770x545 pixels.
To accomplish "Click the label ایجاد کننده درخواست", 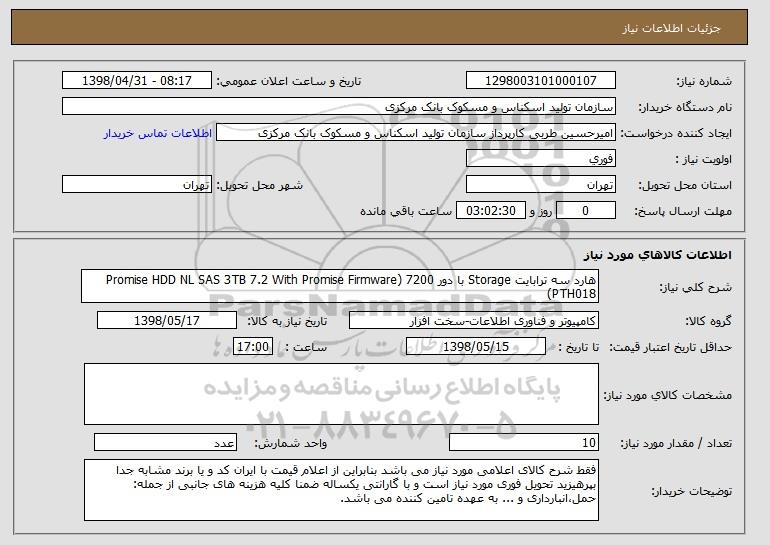I will 677,133.
